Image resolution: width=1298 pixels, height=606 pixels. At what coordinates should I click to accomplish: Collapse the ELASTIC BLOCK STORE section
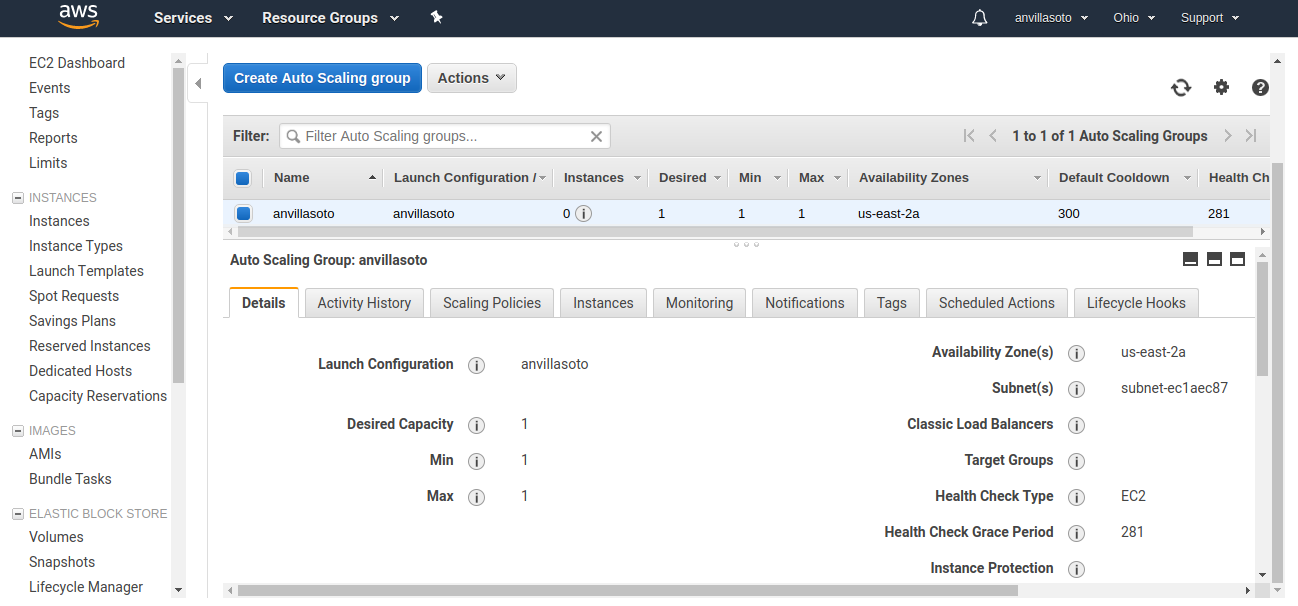click(17, 514)
